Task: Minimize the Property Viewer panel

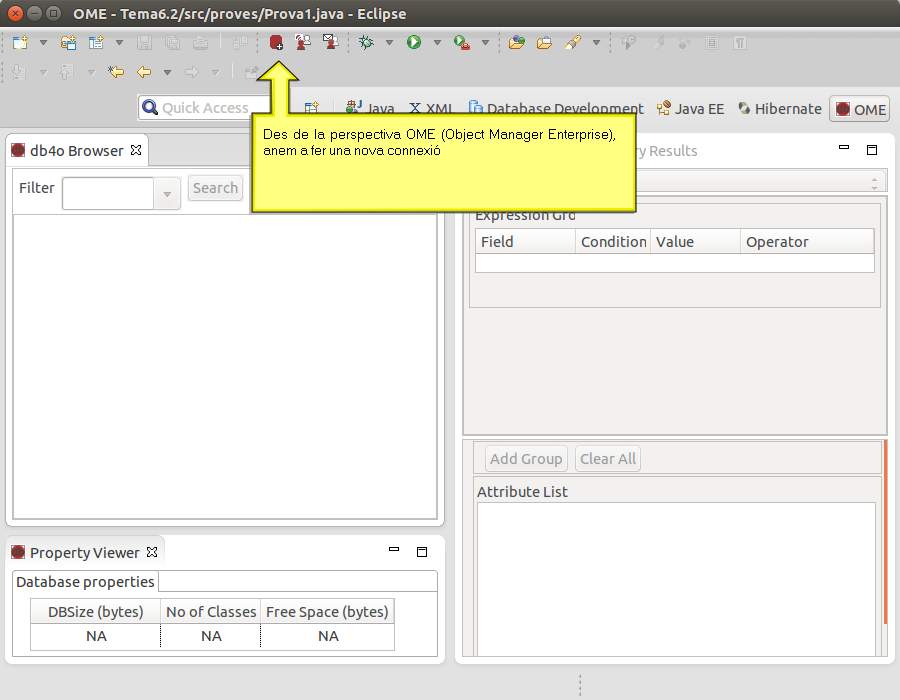Action: (394, 550)
